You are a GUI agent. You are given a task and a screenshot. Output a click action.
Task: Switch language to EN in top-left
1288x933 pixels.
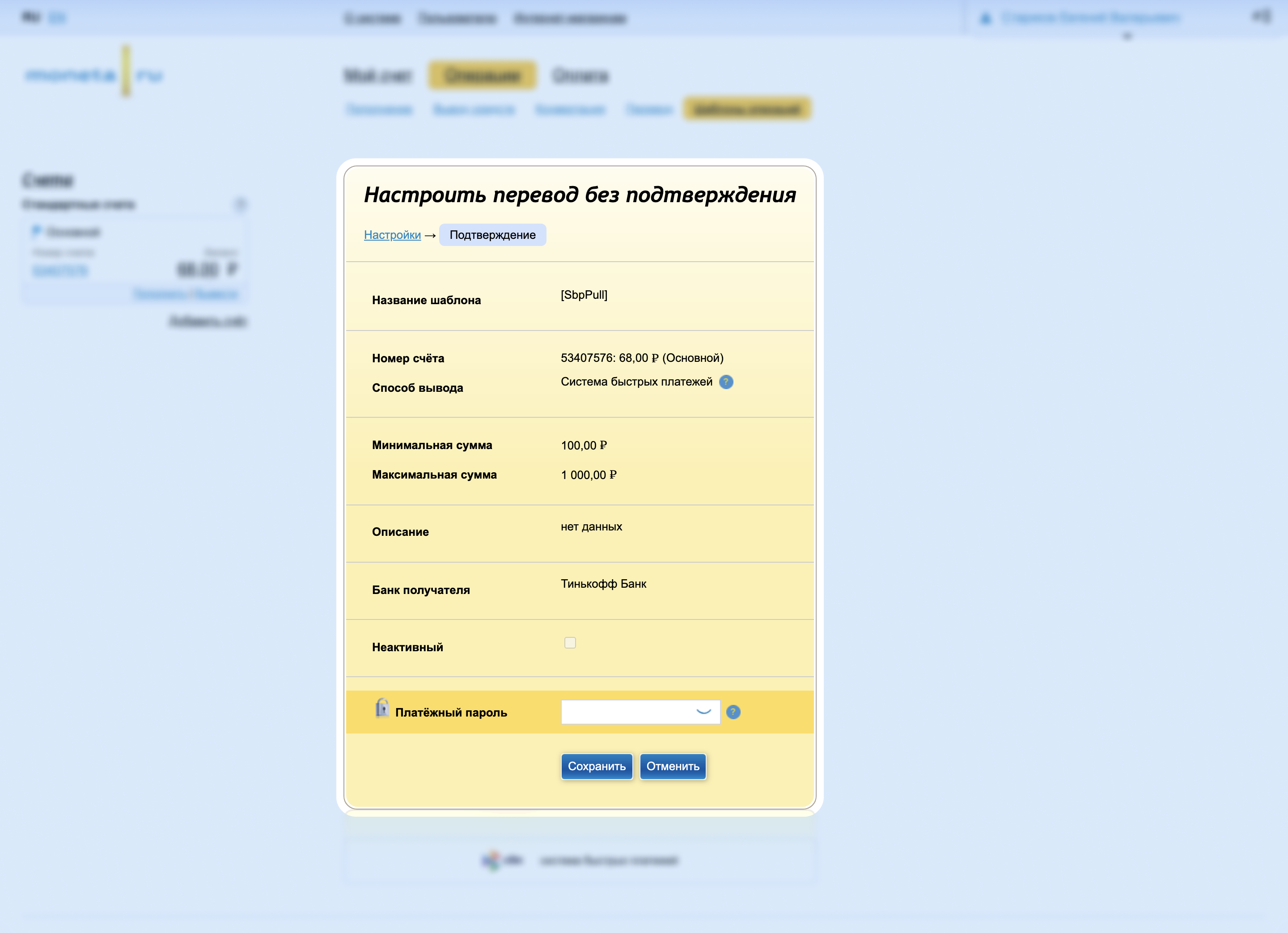click(57, 17)
